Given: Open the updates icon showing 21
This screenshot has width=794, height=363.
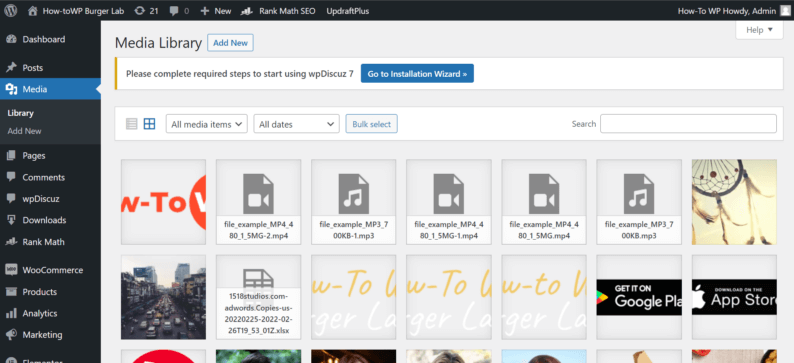Looking at the screenshot, I should tap(139, 11).
